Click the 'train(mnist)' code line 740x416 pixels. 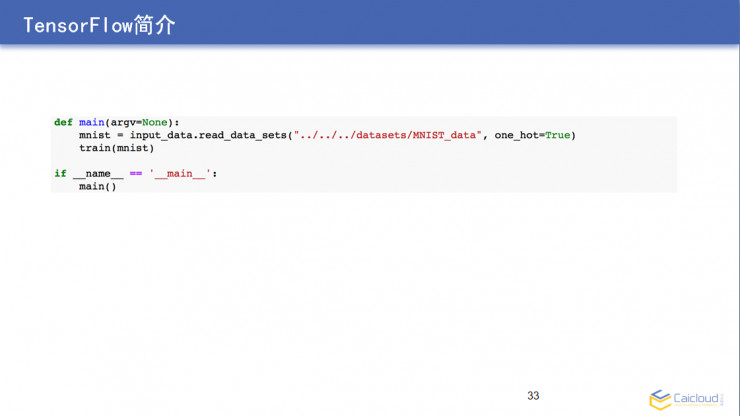click(x=117, y=148)
